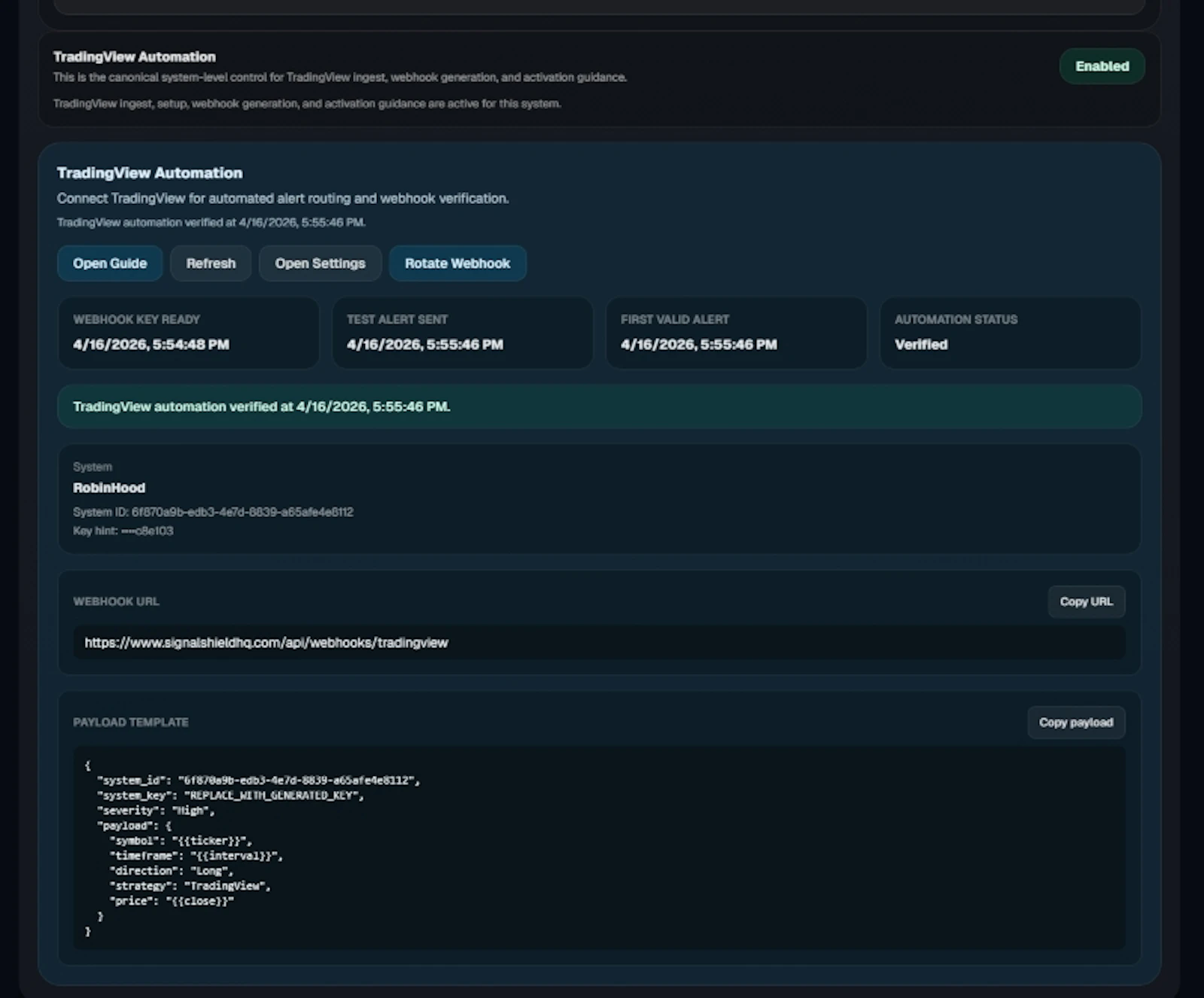This screenshot has width=1204, height=998.
Task: Click the "Connect TradingView for automated alert routing" description
Action: click(x=283, y=199)
